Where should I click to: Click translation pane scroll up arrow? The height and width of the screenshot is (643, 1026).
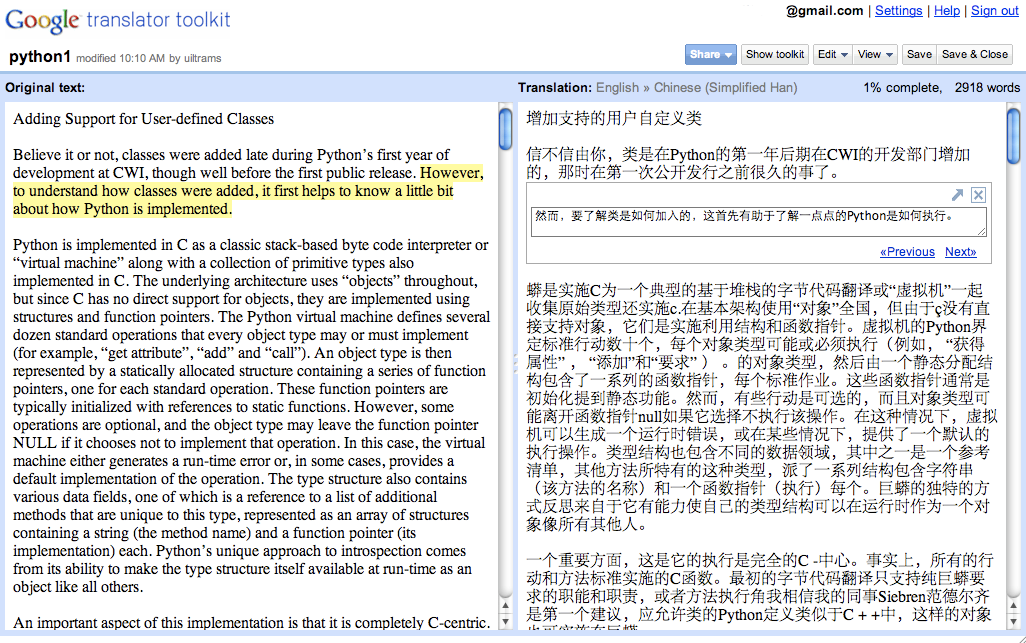coord(1014,606)
